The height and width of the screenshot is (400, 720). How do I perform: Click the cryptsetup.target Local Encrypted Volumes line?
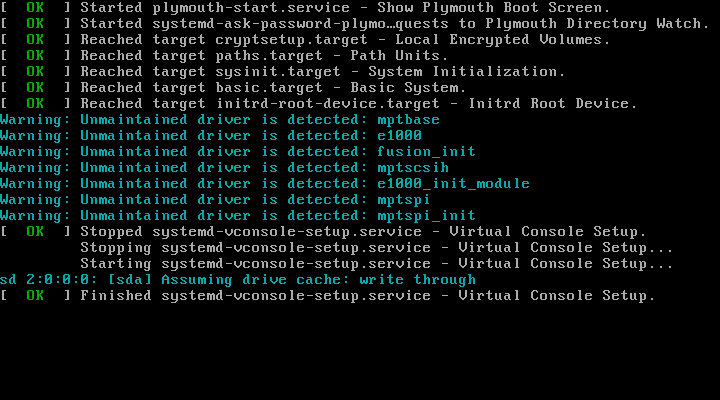point(340,40)
